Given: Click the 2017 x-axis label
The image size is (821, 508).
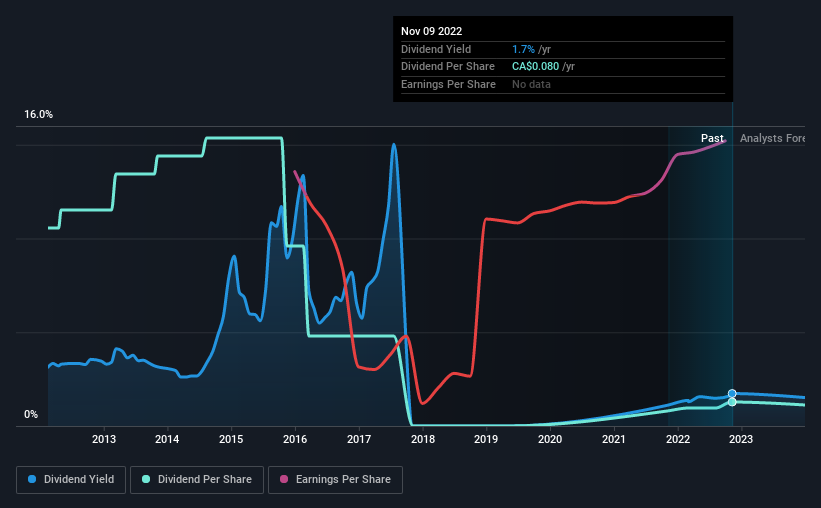Looking at the screenshot, I should (359, 439).
